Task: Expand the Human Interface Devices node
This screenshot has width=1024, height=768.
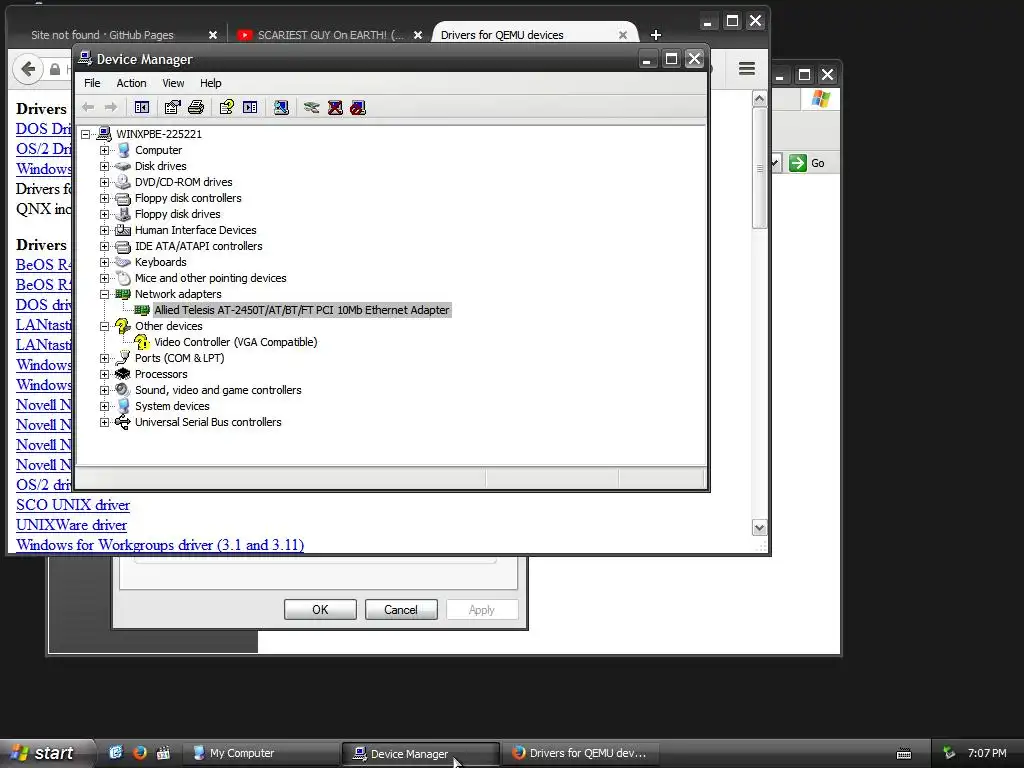Action: click(104, 230)
